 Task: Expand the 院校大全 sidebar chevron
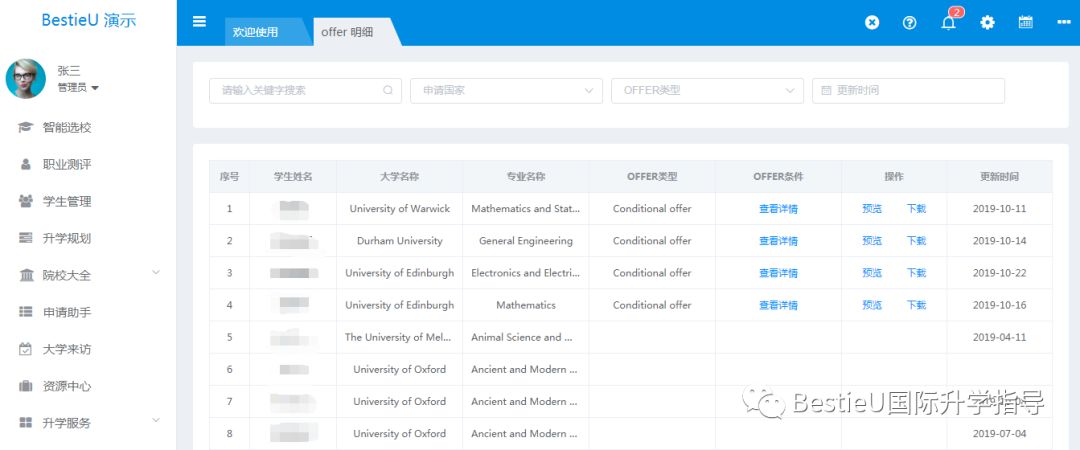tap(156, 273)
